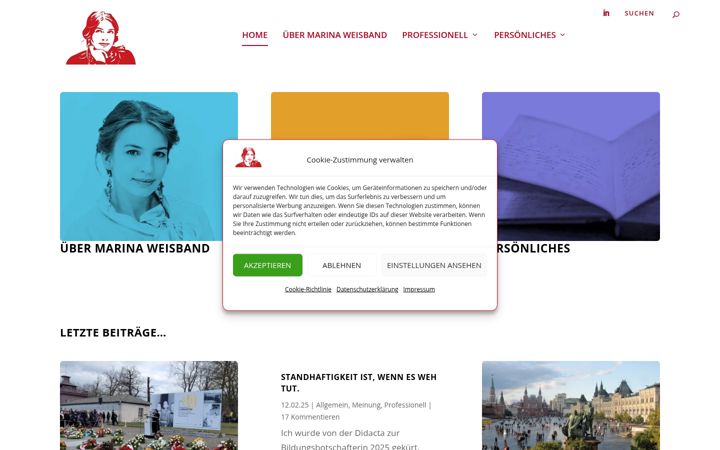
Task: Open the LinkedIn profile icon
Action: point(606,13)
